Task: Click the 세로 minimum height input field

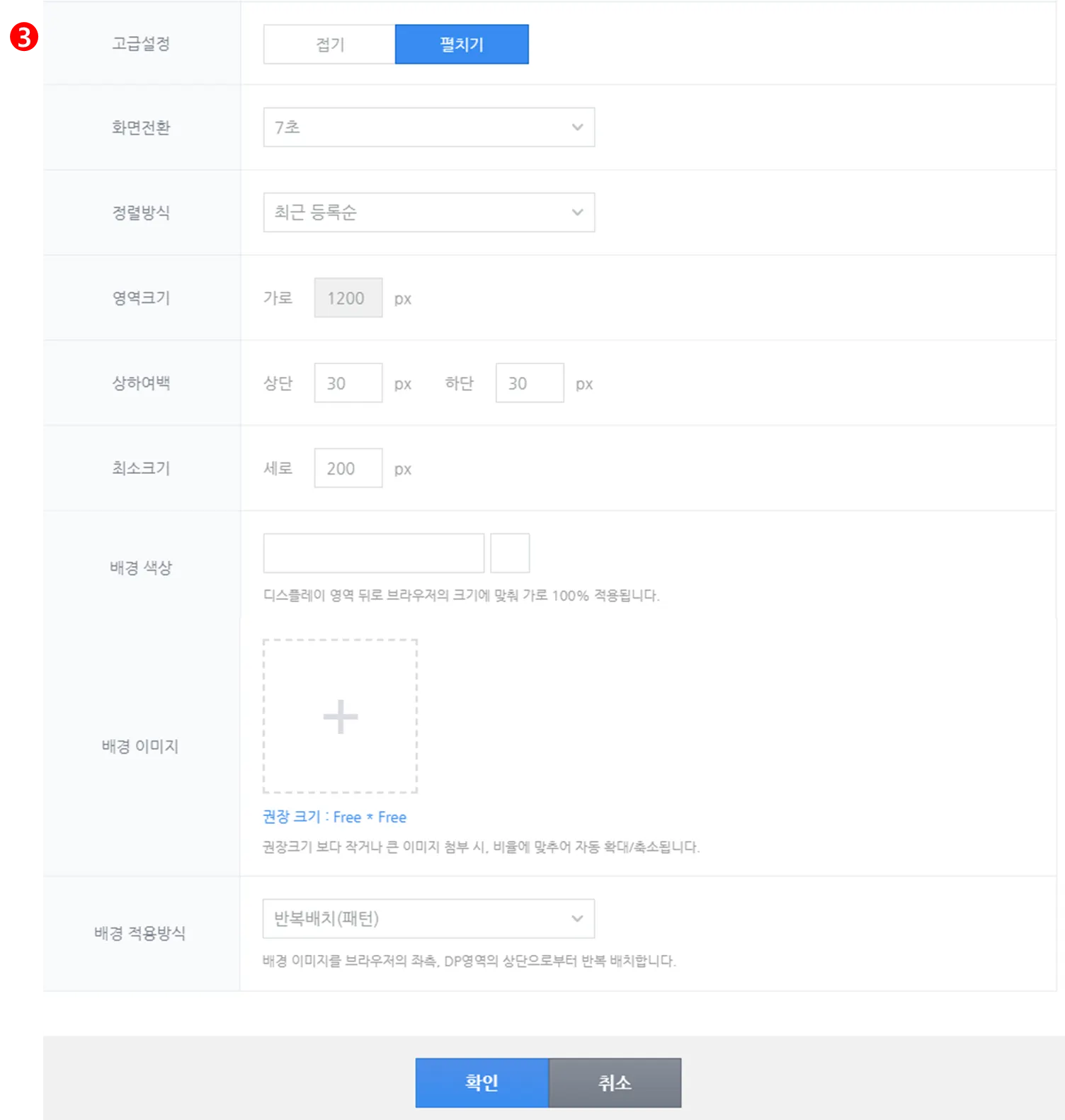Action: coord(348,468)
